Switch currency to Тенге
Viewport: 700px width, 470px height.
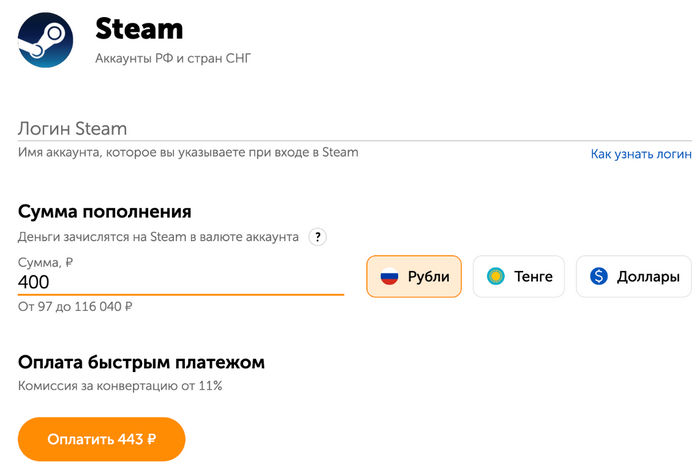click(x=519, y=276)
